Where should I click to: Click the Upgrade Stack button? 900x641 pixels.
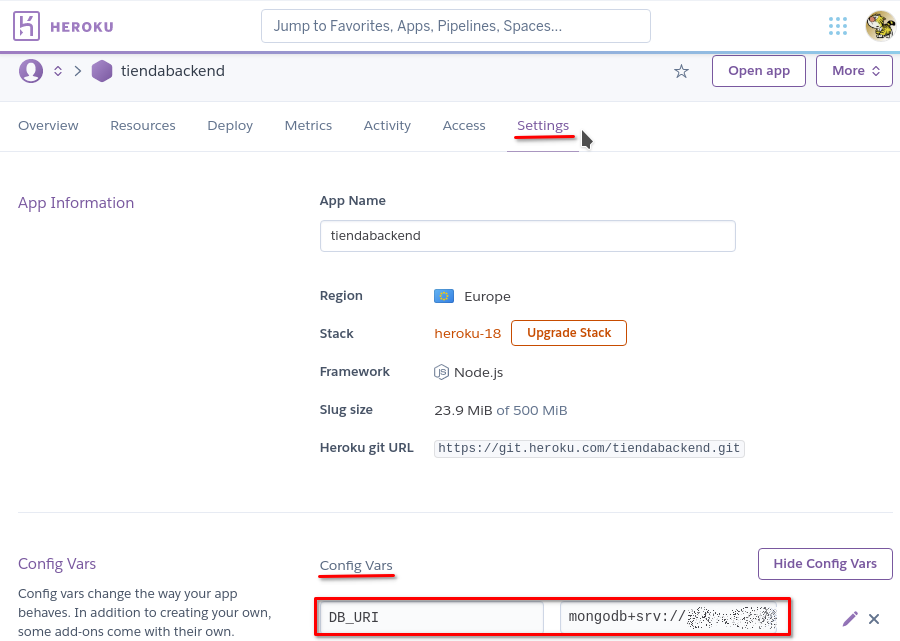[569, 333]
